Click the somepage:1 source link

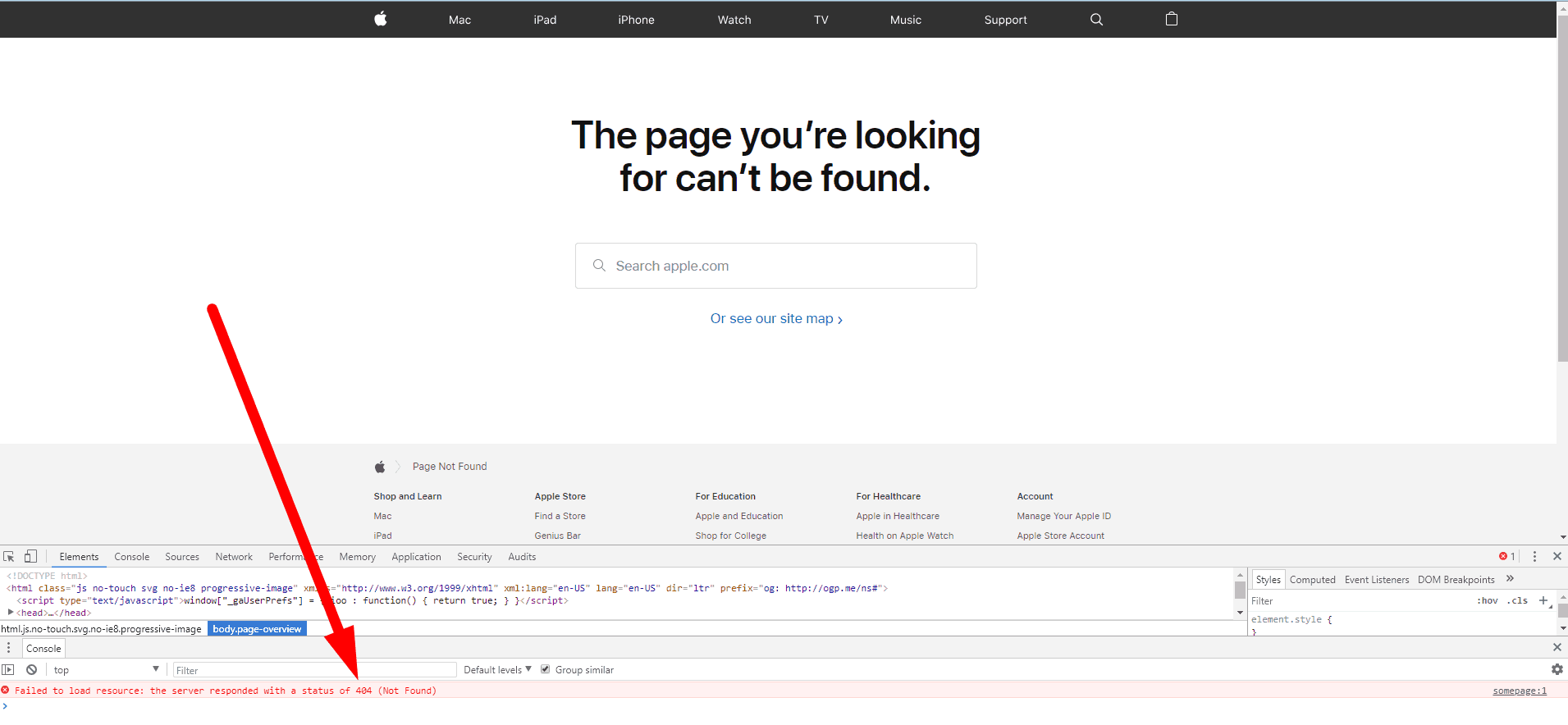point(1520,691)
